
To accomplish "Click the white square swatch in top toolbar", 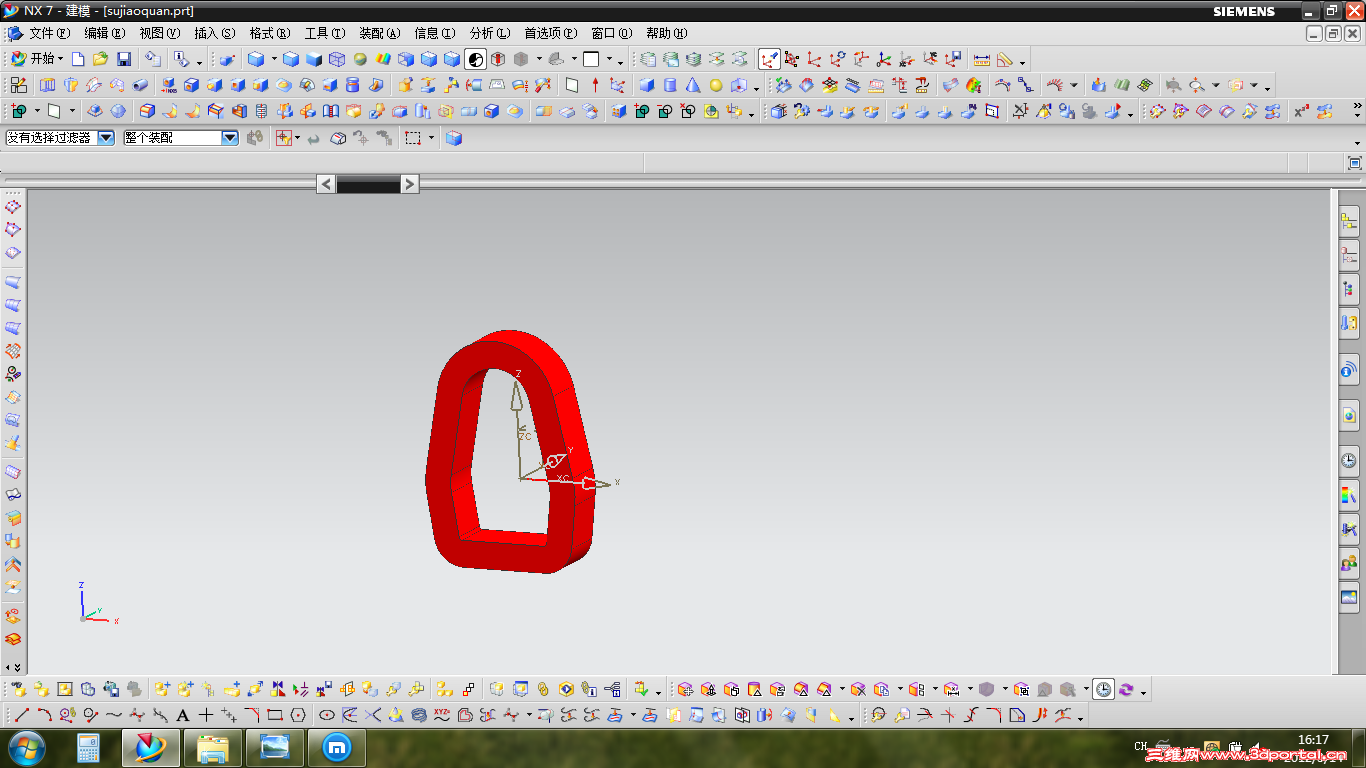I will 591,59.
